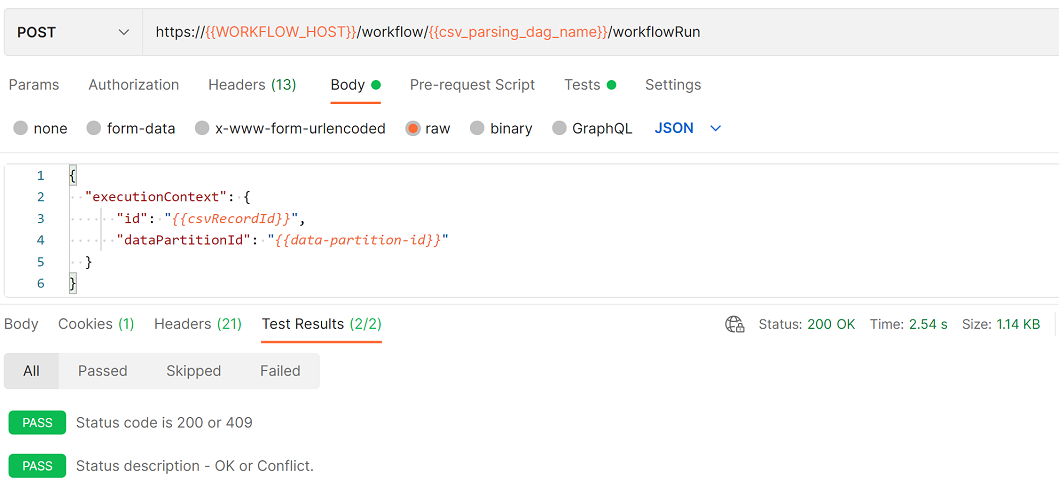This screenshot has width=1059, height=494.
Task: Click the request URL input field
Action: coord(600,32)
